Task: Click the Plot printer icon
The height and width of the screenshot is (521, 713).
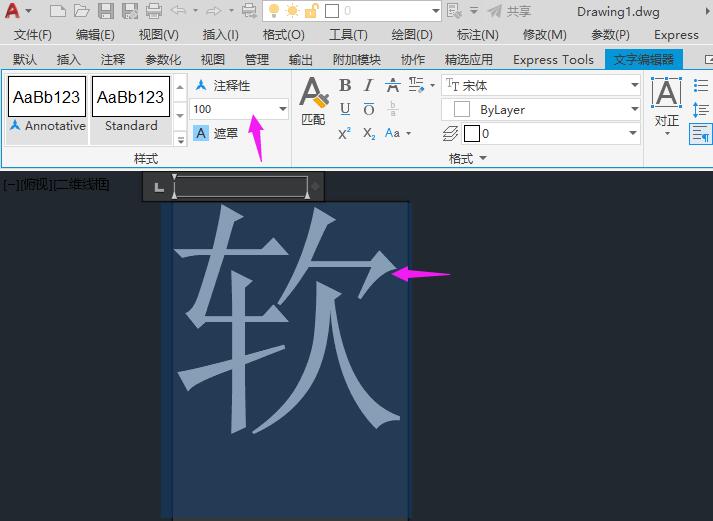Action: pos(154,10)
